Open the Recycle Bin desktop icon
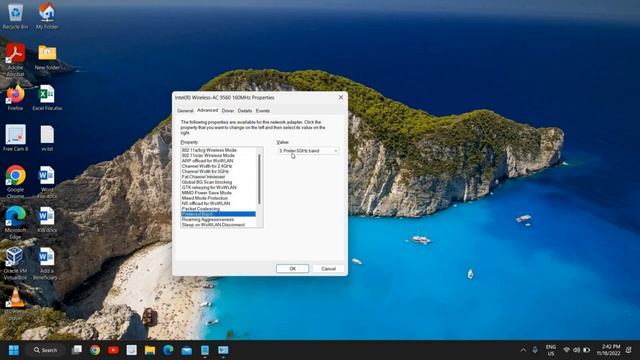Viewport: 640px width, 360px height. click(x=15, y=16)
